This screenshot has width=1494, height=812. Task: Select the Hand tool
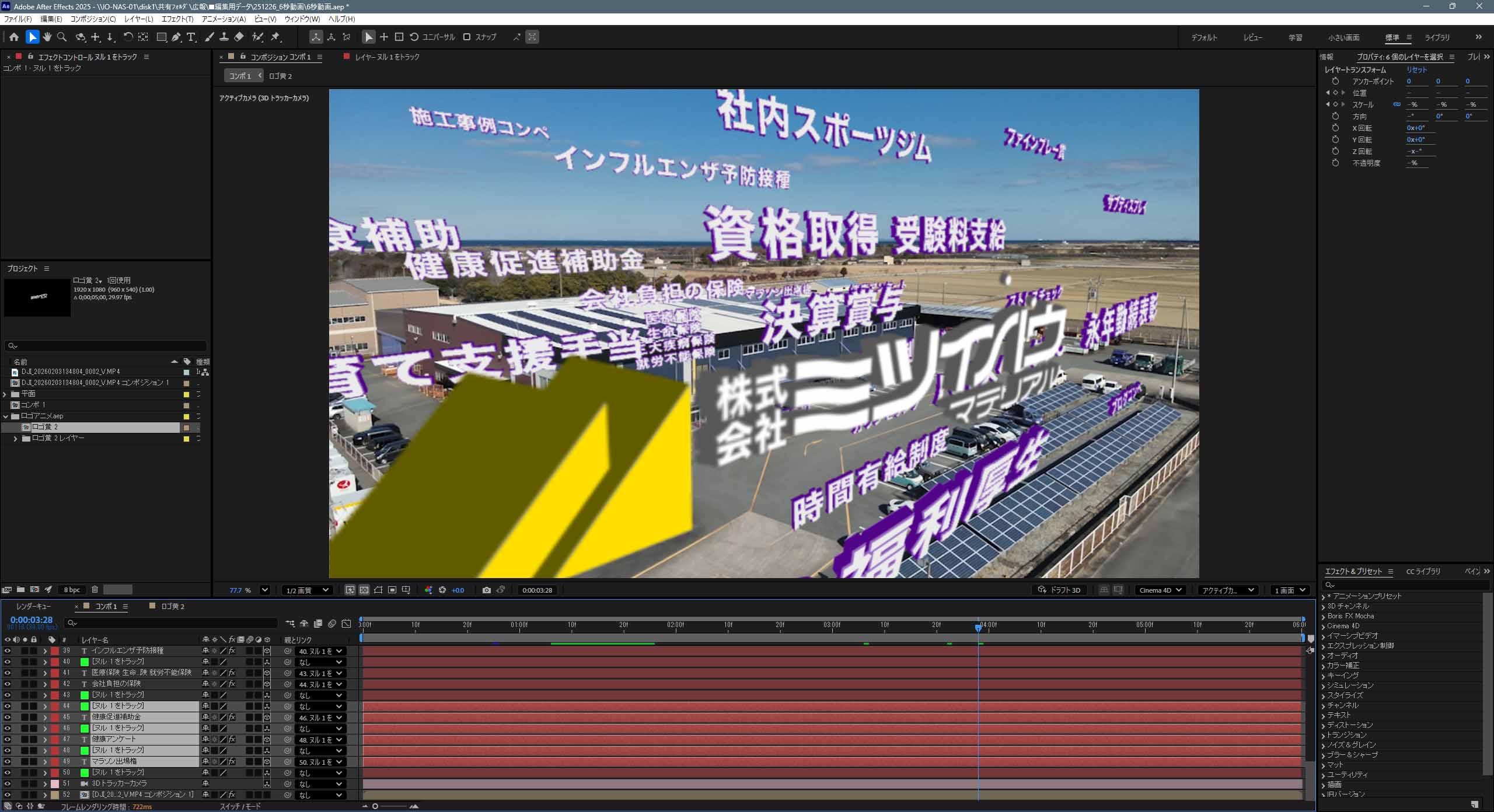(47, 37)
